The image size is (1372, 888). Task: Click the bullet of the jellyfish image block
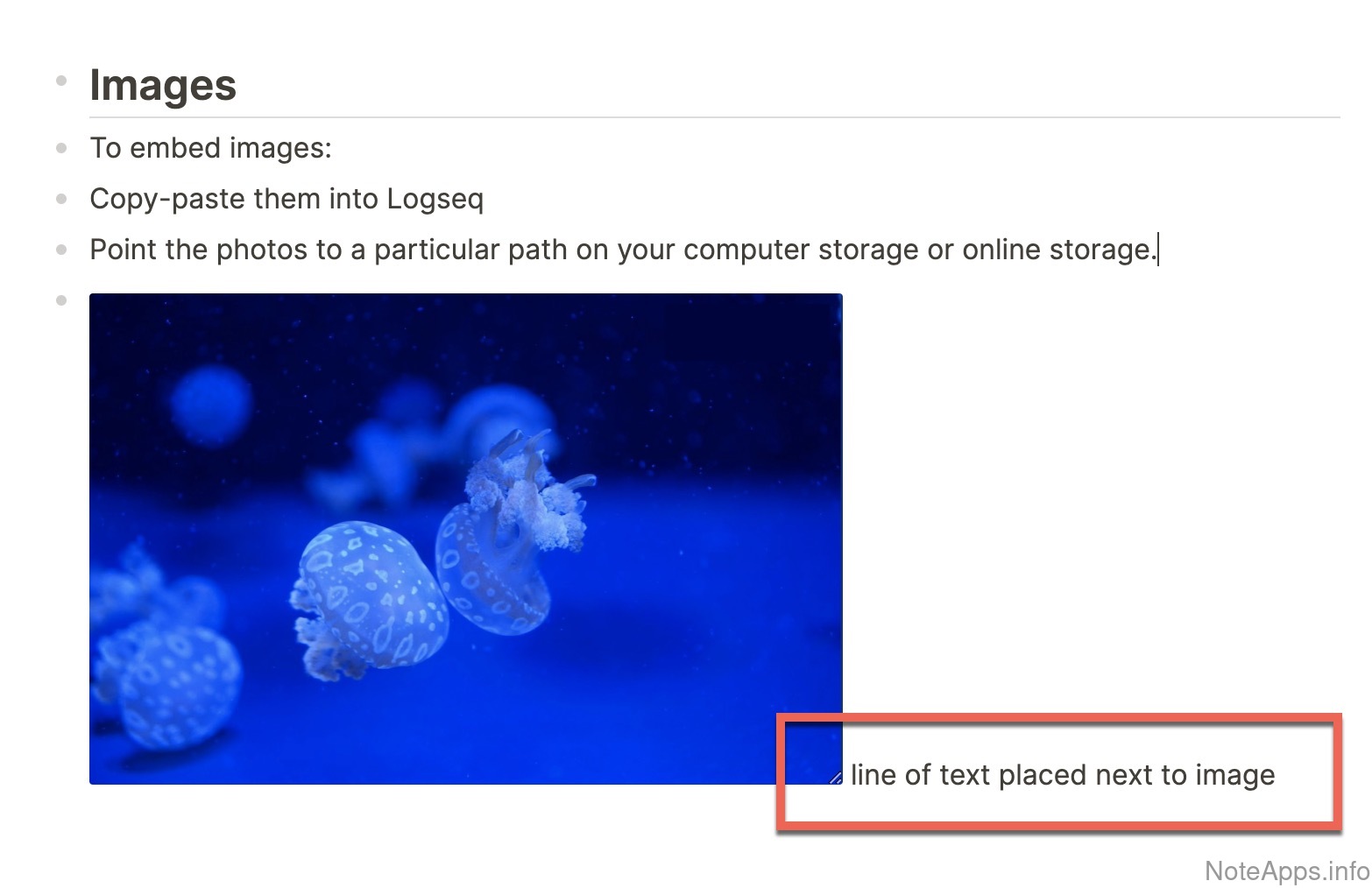click(61, 300)
